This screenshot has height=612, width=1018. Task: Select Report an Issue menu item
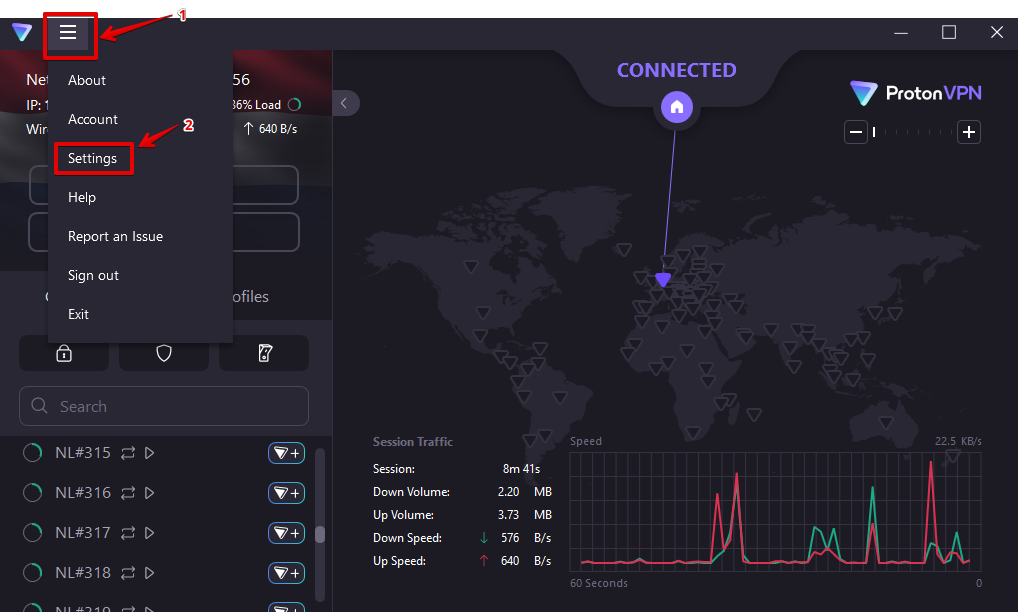click(115, 236)
